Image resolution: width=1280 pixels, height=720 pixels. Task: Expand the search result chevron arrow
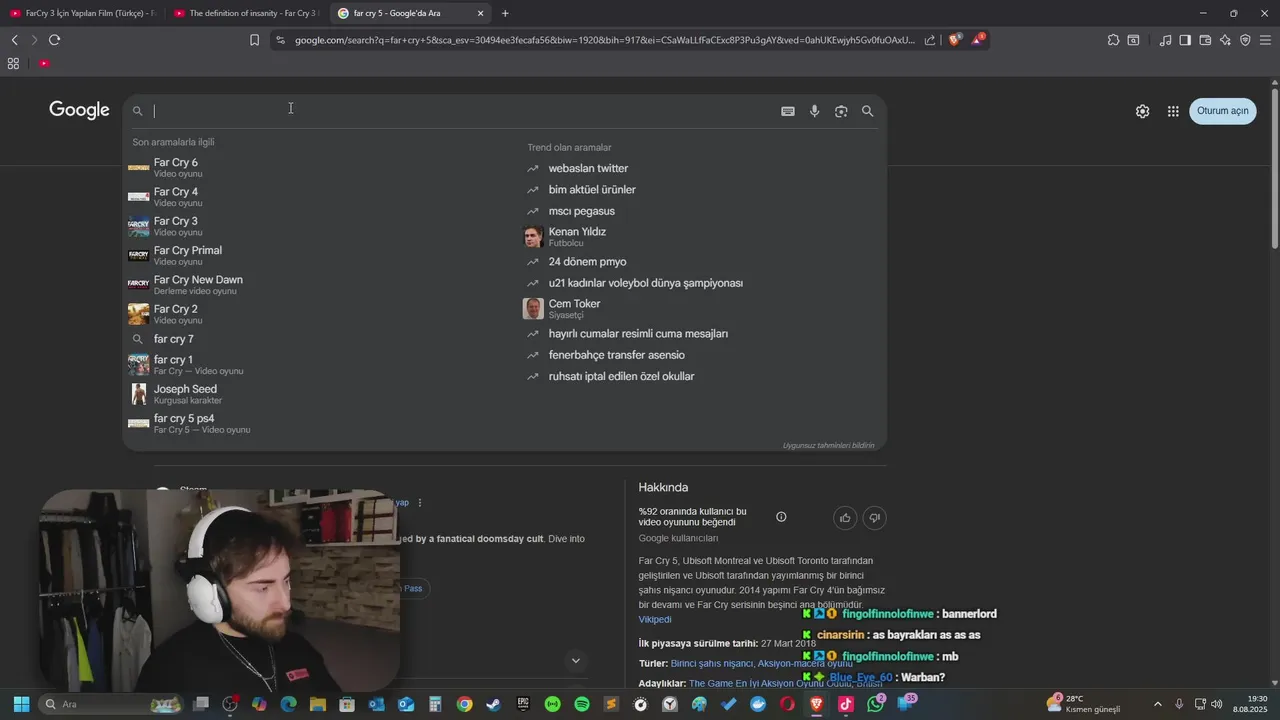[575, 660]
